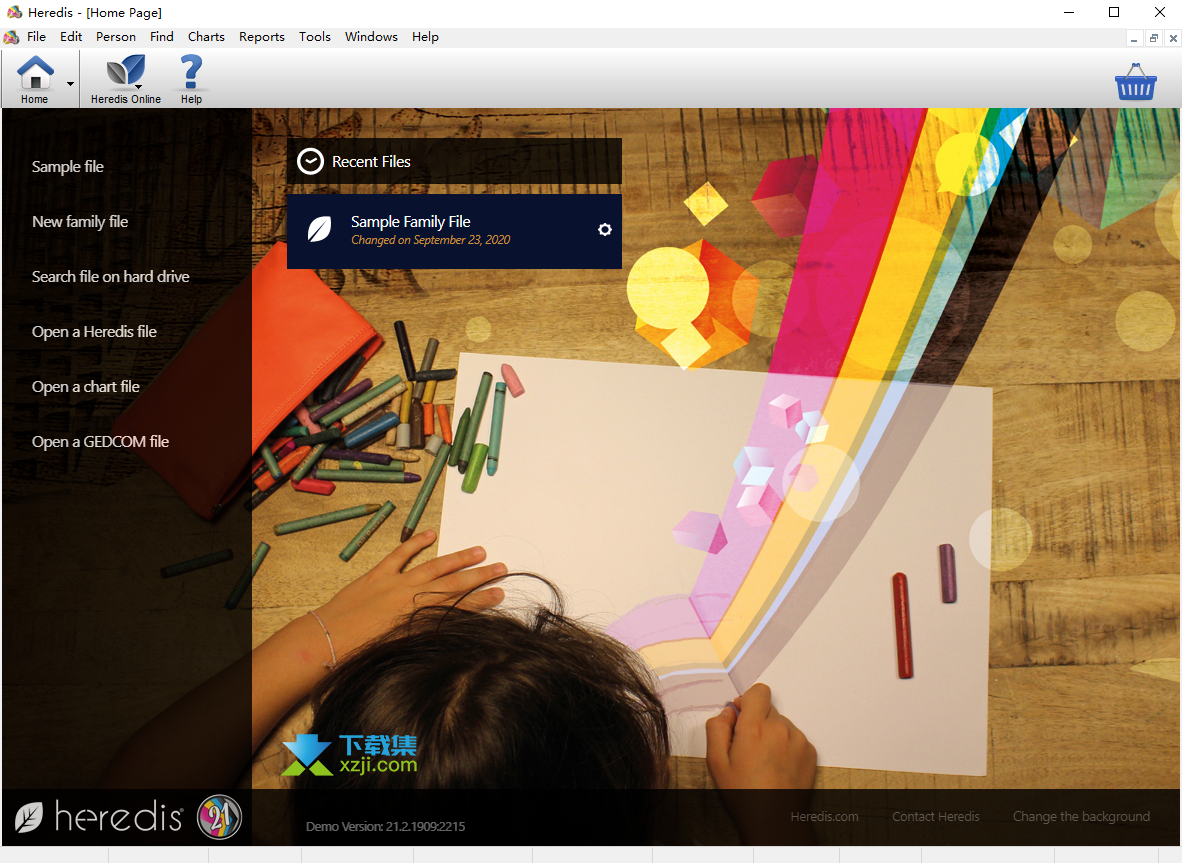Click the Heredis leaf logo in footer
The width and height of the screenshot is (1182, 863).
point(29,818)
